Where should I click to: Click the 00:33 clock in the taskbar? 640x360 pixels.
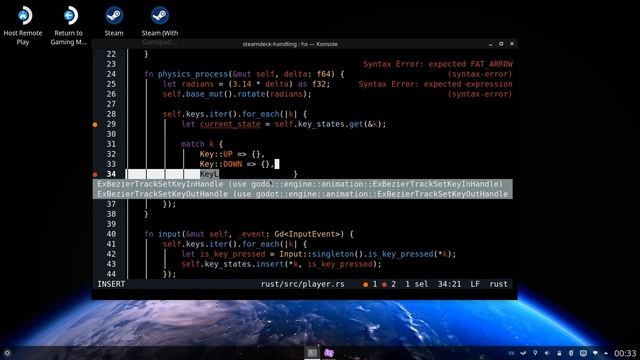[x=625, y=353]
